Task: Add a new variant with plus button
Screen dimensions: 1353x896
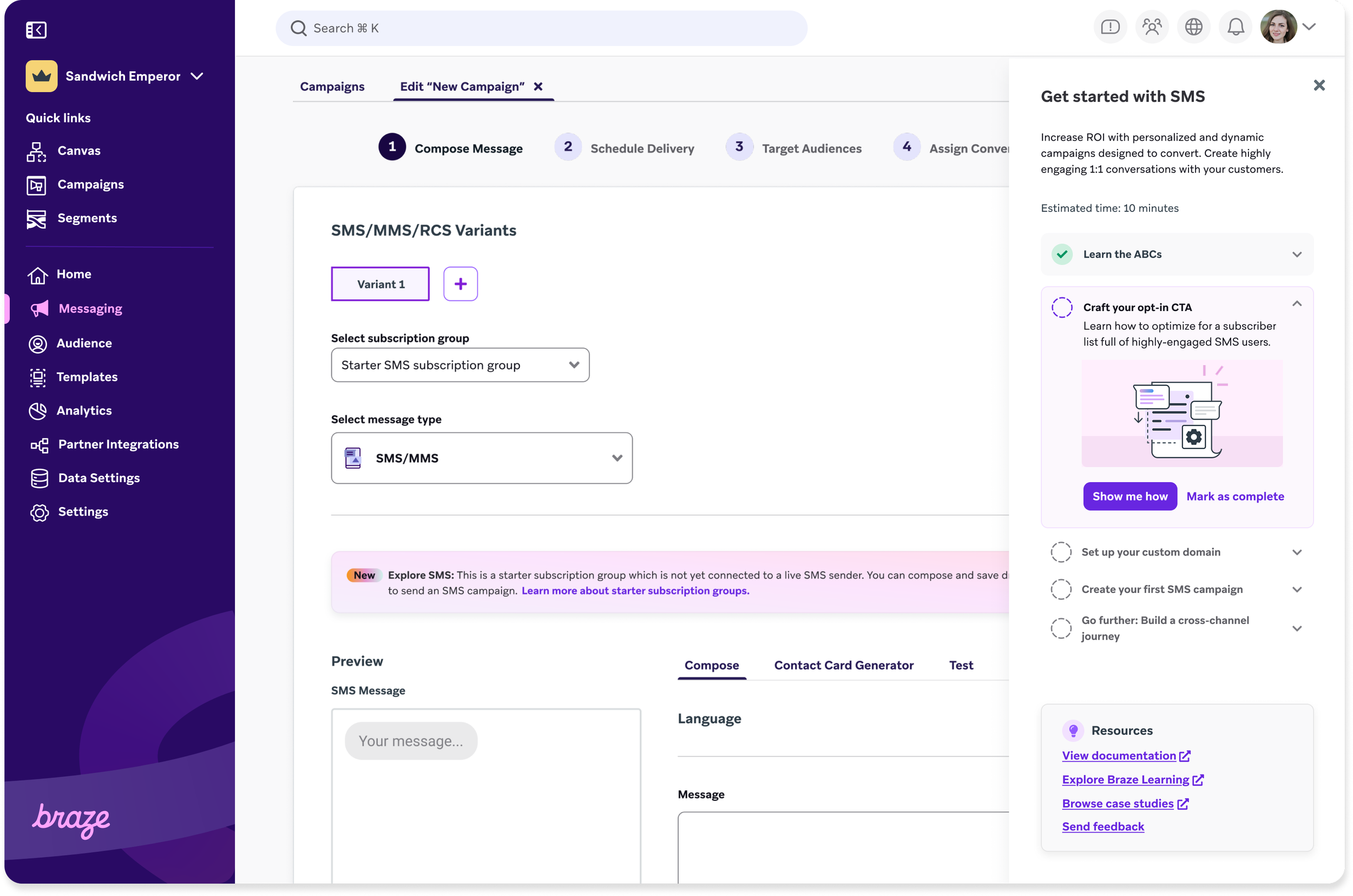Action: (x=460, y=284)
